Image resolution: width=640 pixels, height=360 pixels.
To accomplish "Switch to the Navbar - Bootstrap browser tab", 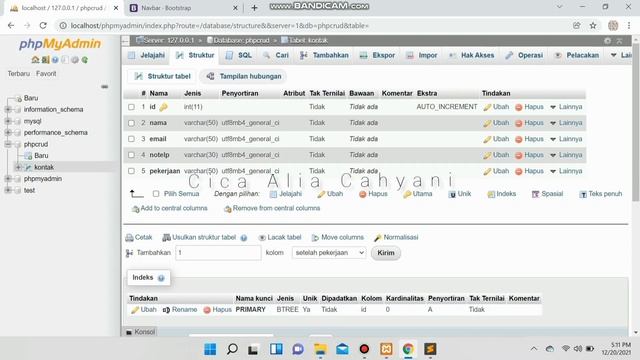I will pyautogui.click(x=183, y=8).
